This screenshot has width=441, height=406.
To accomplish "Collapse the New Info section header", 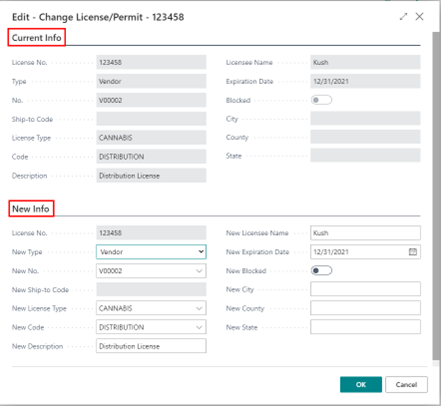I will click(31, 209).
